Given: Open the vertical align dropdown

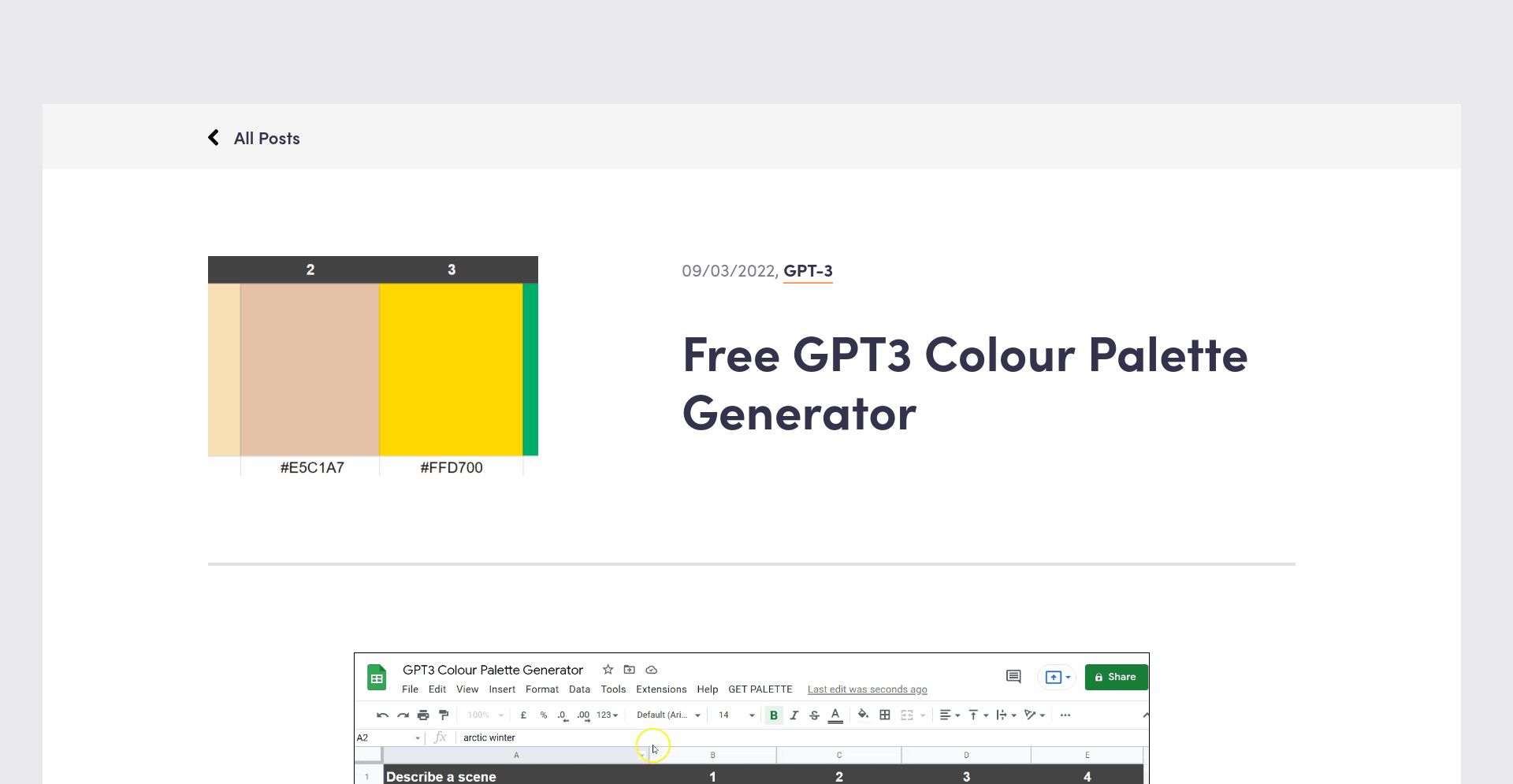Looking at the screenshot, I should (979, 715).
